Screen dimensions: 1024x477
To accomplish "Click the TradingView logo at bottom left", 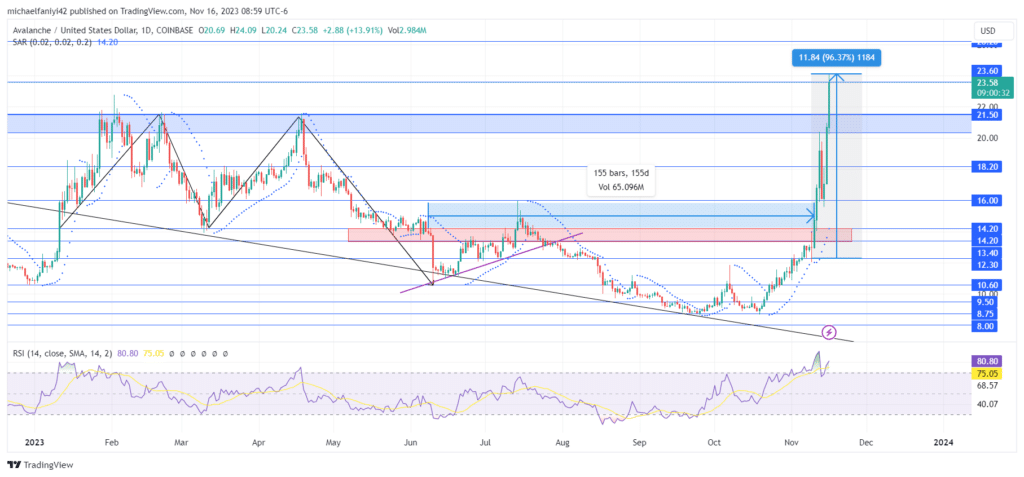I will point(40,465).
